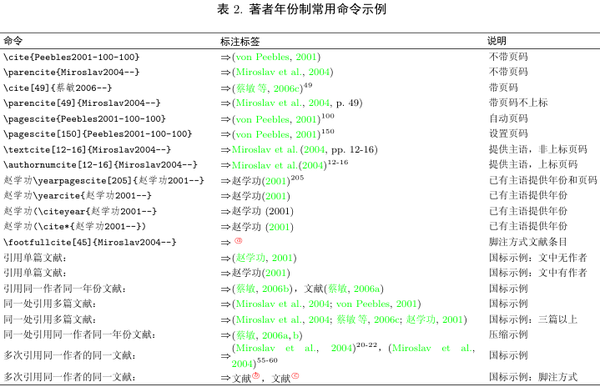Screen dimensions: 600x387
Task: Select the \authornumcite[12-16]{Miroslav2004--} command text
Action: [x=100, y=165]
